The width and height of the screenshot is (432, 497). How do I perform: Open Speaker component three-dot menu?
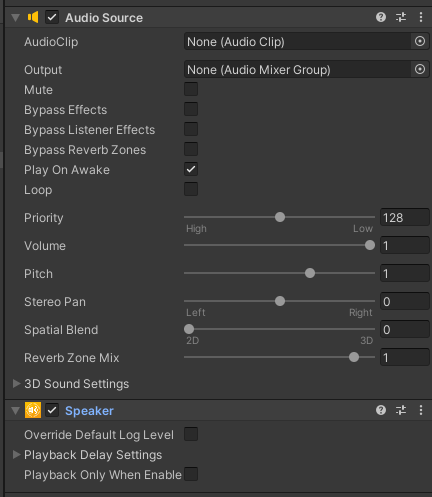click(421, 410)
